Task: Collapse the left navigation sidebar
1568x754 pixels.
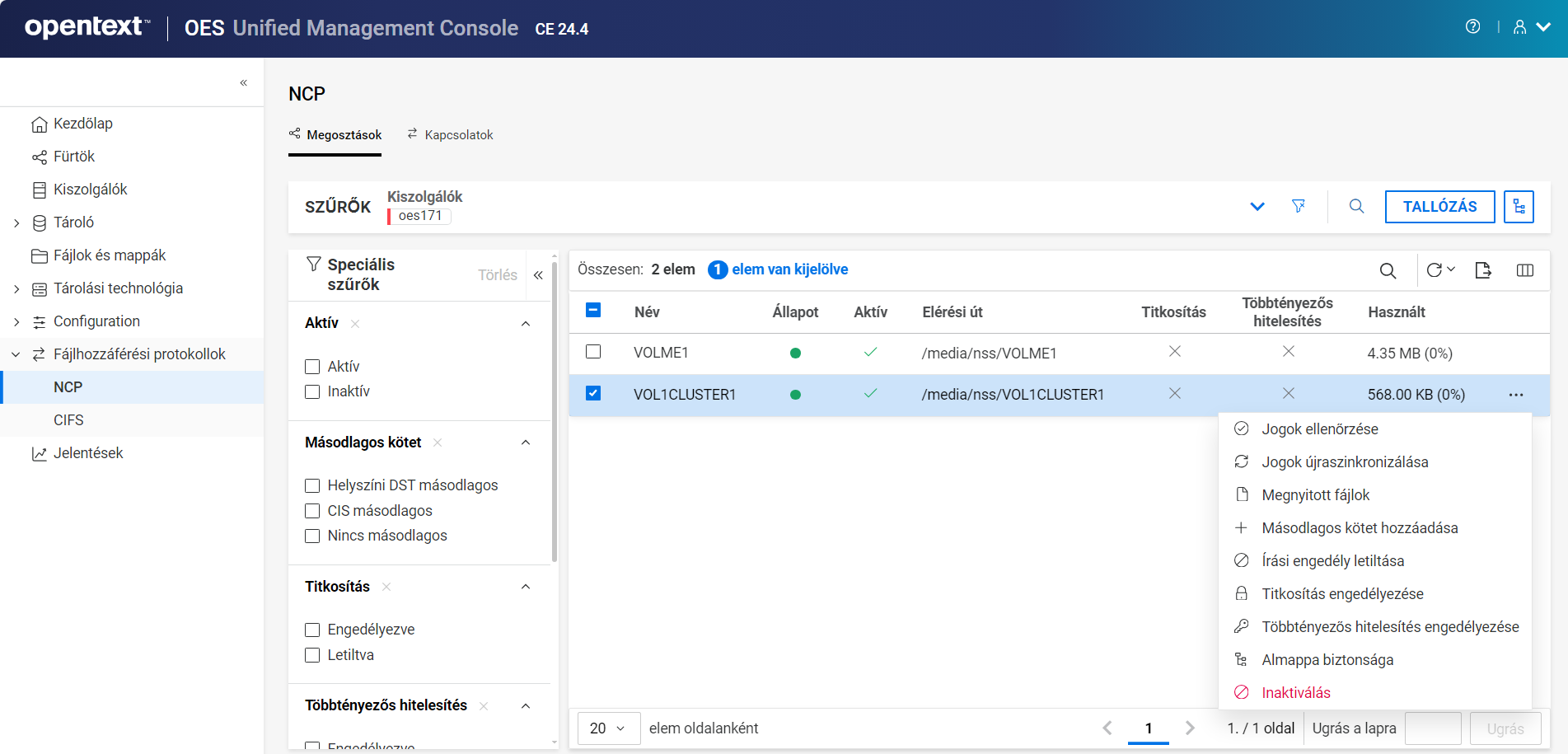Action: point(244,82)
